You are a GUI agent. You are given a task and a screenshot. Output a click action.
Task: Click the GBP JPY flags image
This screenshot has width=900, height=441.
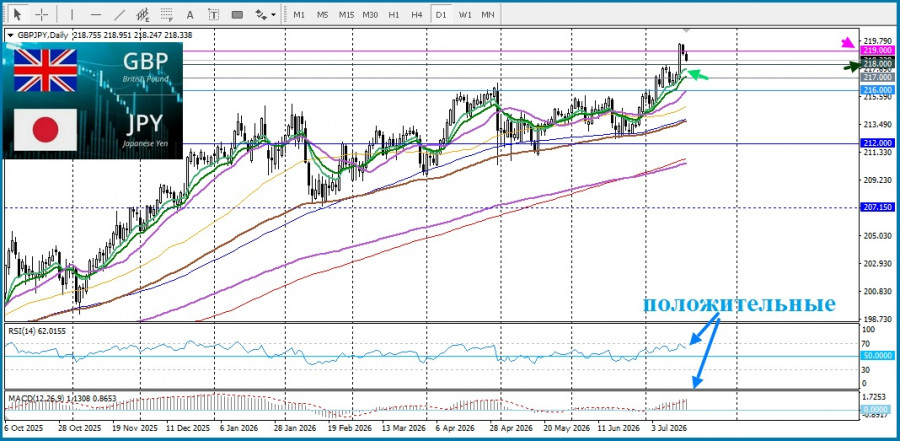tap(93, 100)
